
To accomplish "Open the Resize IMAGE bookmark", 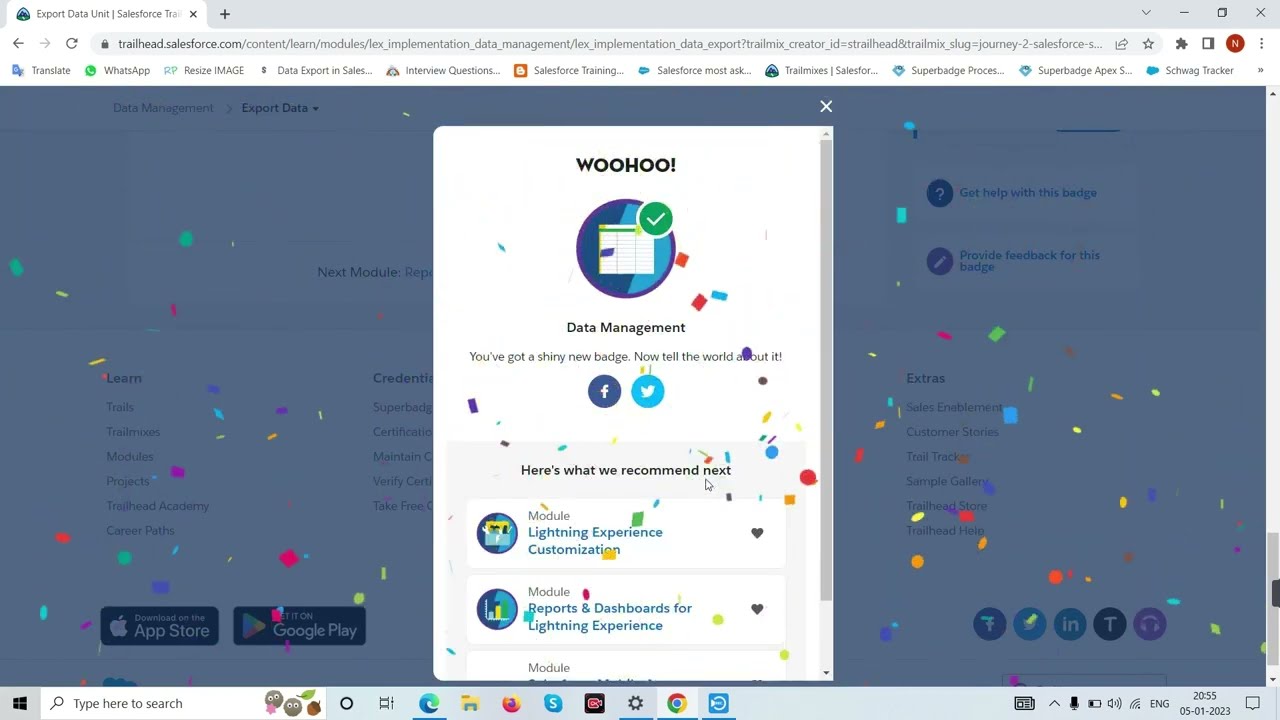I will [x=204, y=71].
